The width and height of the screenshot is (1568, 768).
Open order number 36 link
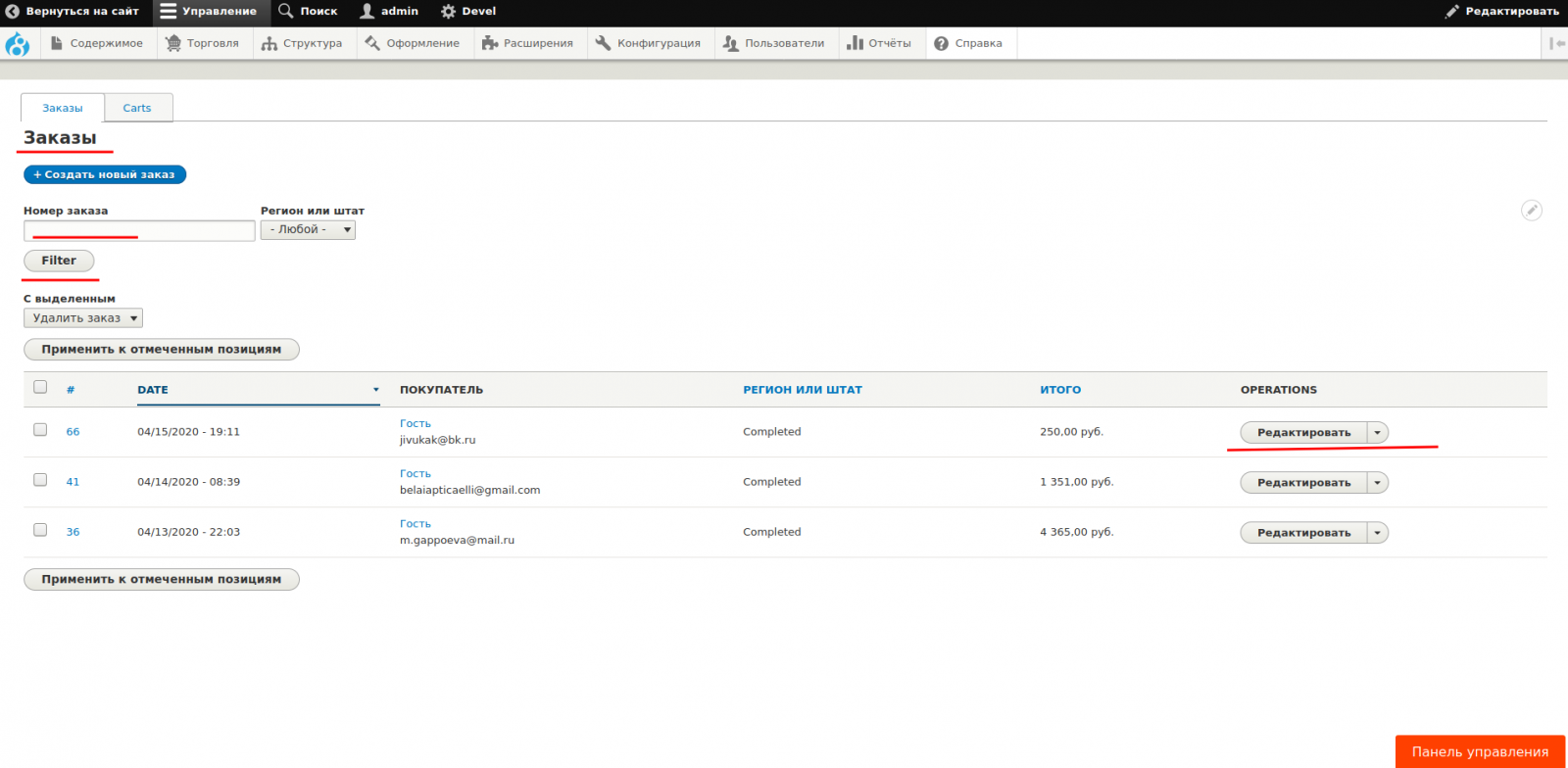click(x=73, y=532)
